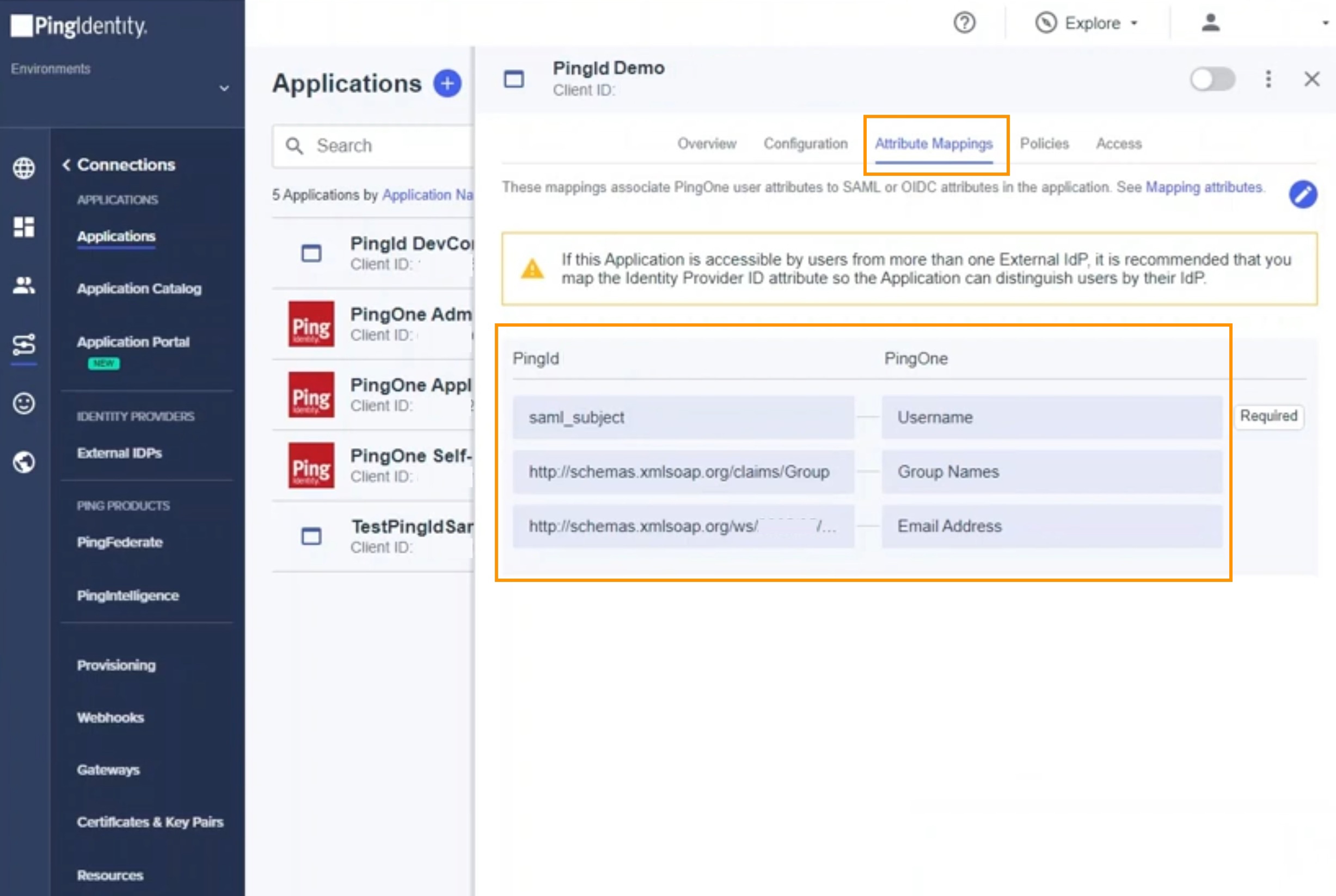This screenshot has width=1336, height=896.
Task: Go to External IDPs in Connections menu
Action: [x=119, y=453]
